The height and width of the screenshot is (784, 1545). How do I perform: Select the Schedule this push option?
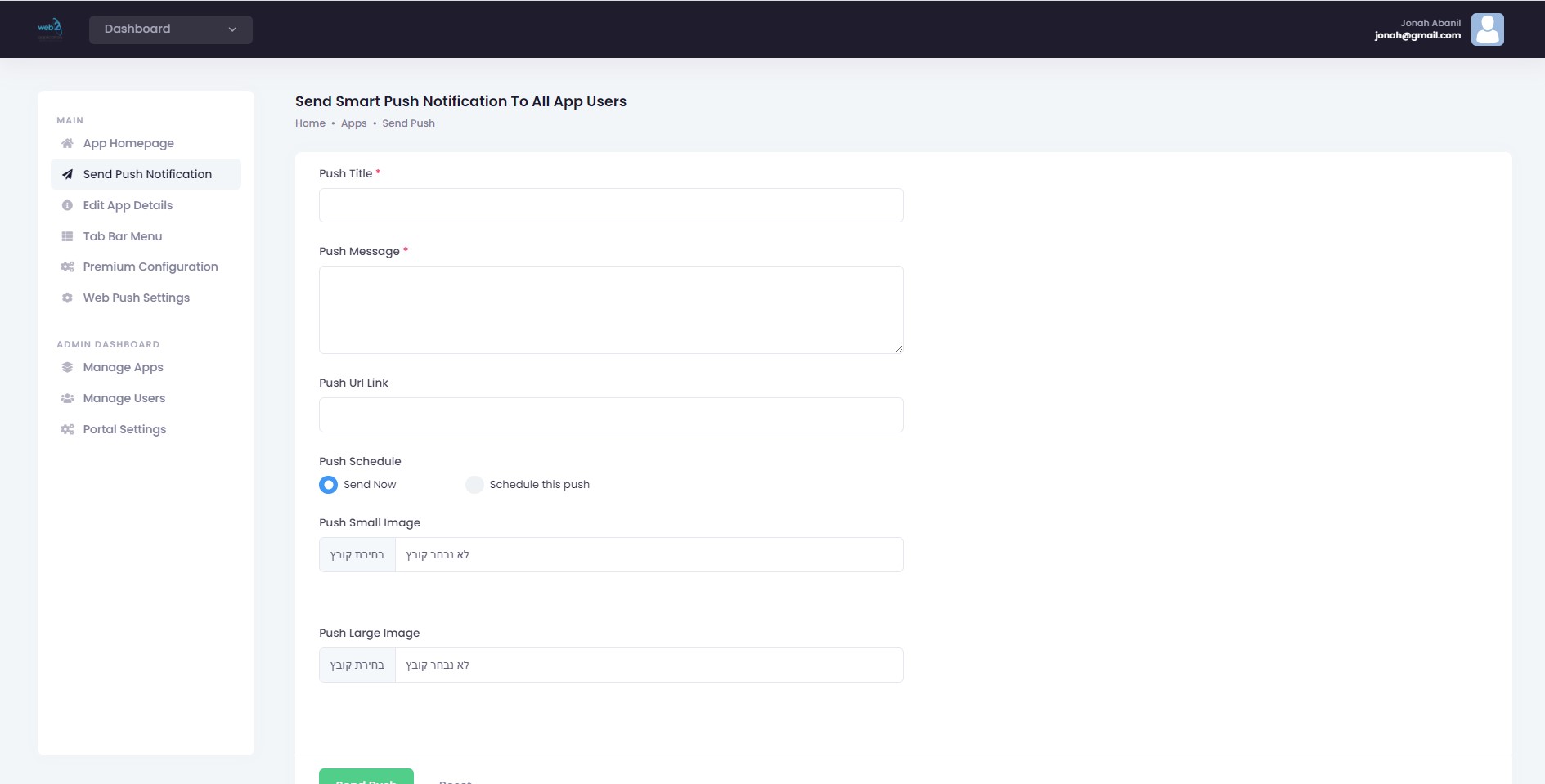[x=474, y=485]
